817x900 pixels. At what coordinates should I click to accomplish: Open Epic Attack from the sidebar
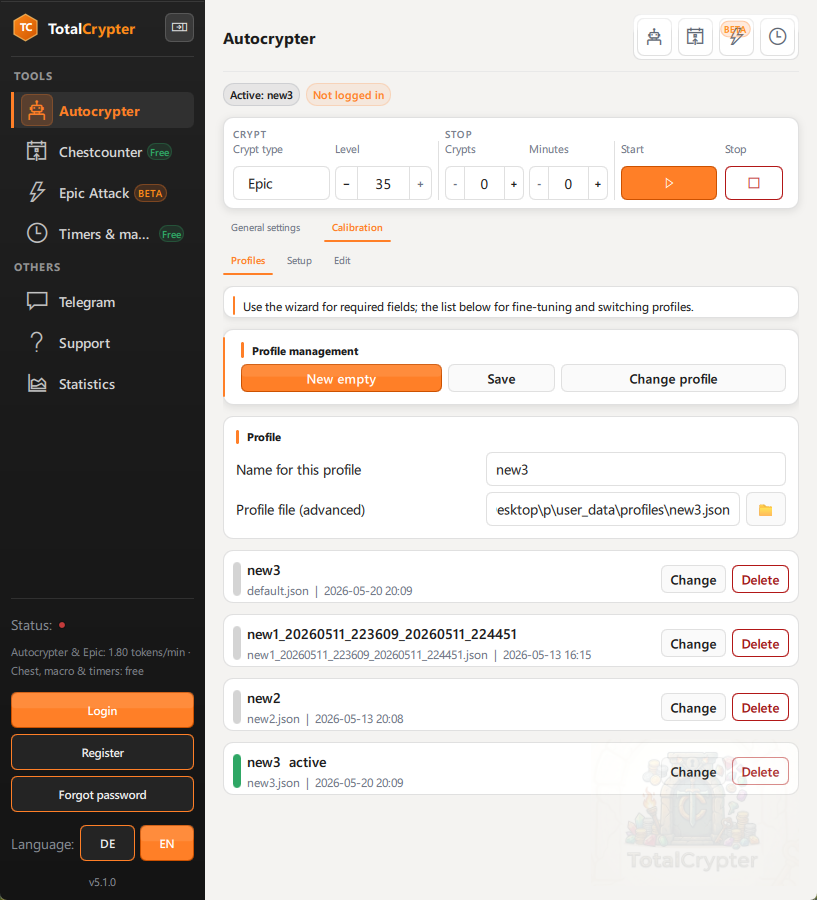point(103,193)
